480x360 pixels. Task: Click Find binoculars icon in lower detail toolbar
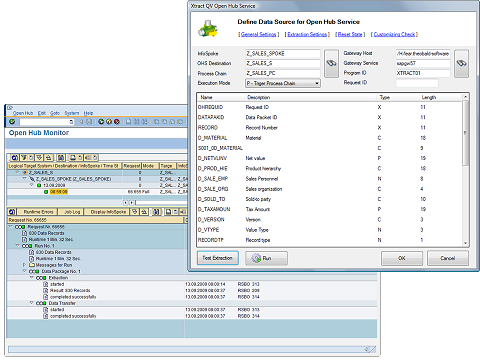point(156,212)
